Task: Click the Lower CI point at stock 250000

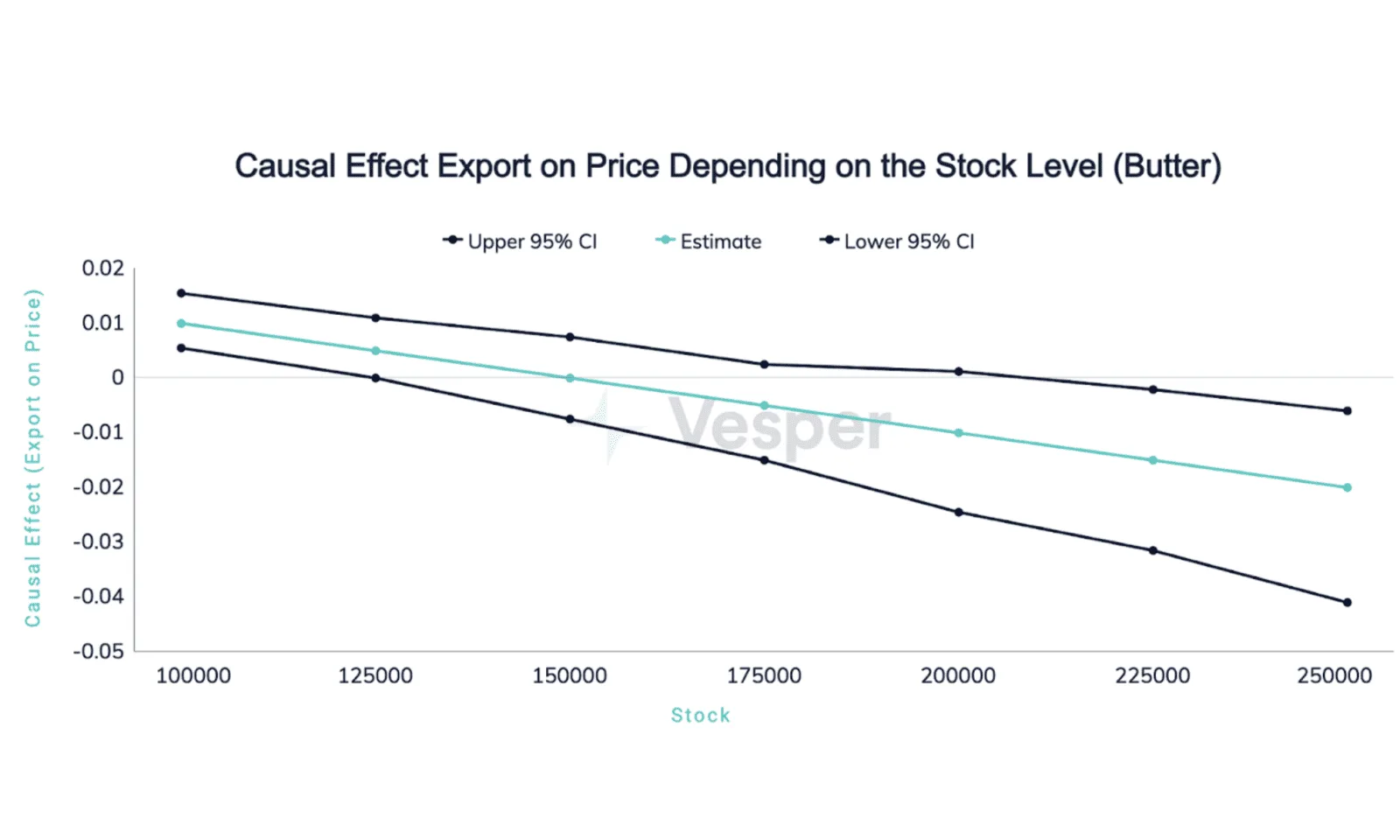Action: pyautogui.click(x=1347, y=602)
